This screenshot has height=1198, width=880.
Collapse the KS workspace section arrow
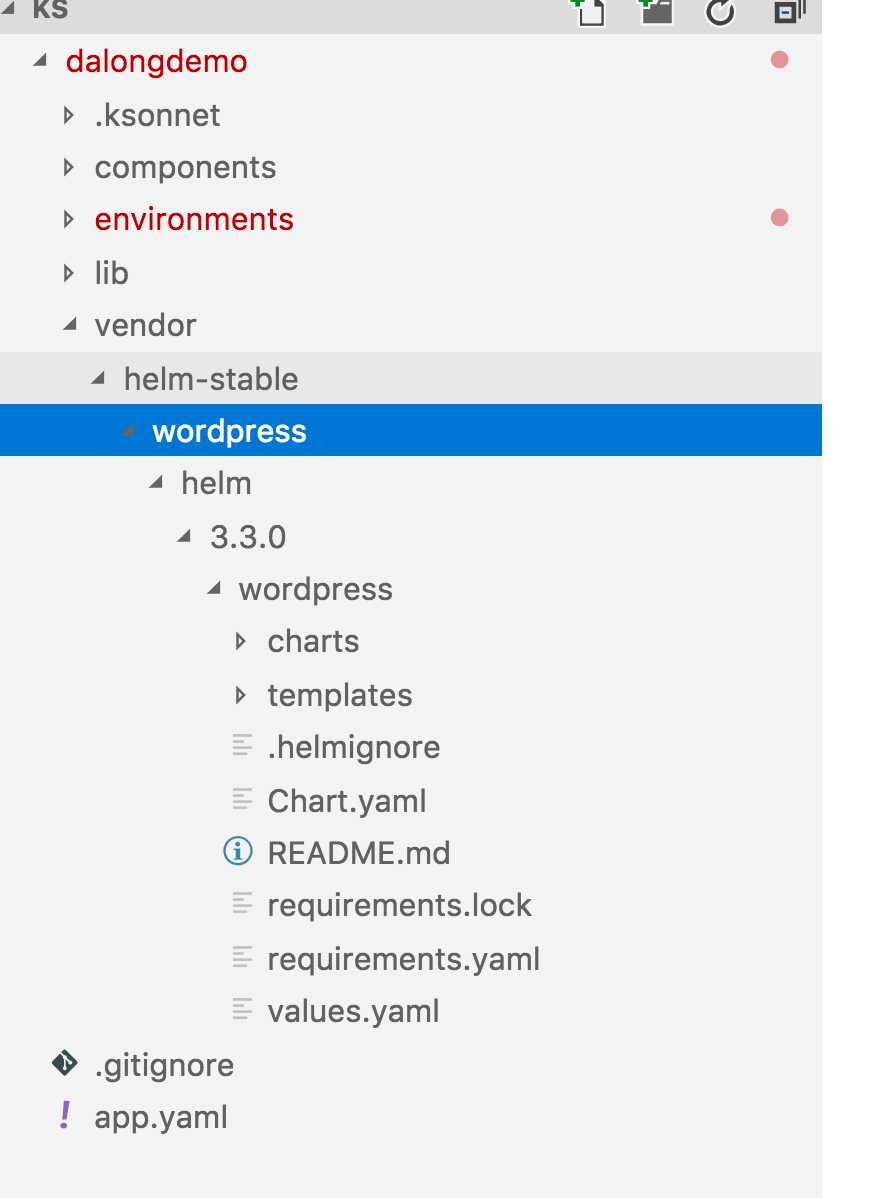tap(8, 8)
